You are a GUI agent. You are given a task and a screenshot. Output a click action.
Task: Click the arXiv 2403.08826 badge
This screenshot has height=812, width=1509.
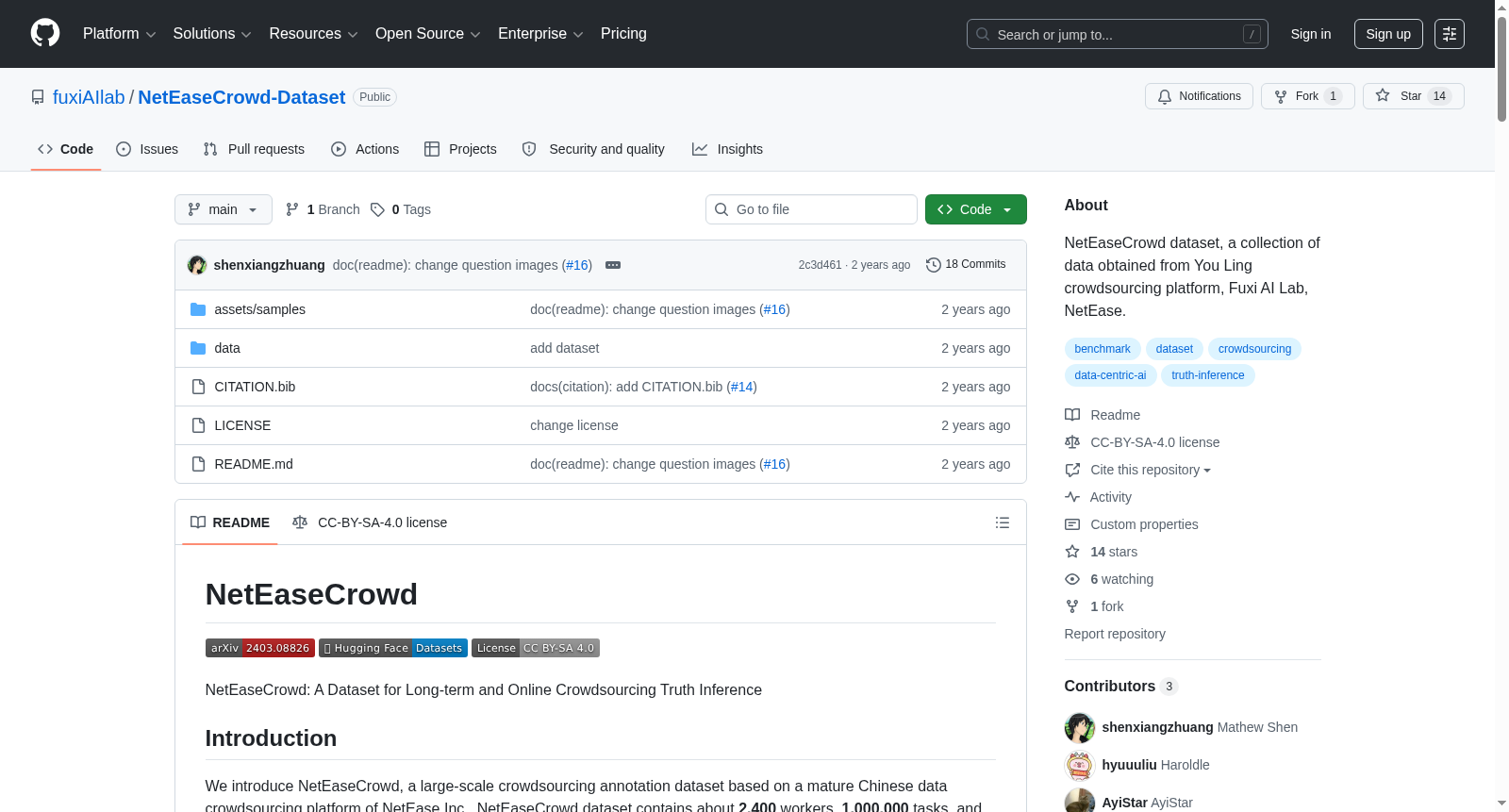click(x=260, y=648)
